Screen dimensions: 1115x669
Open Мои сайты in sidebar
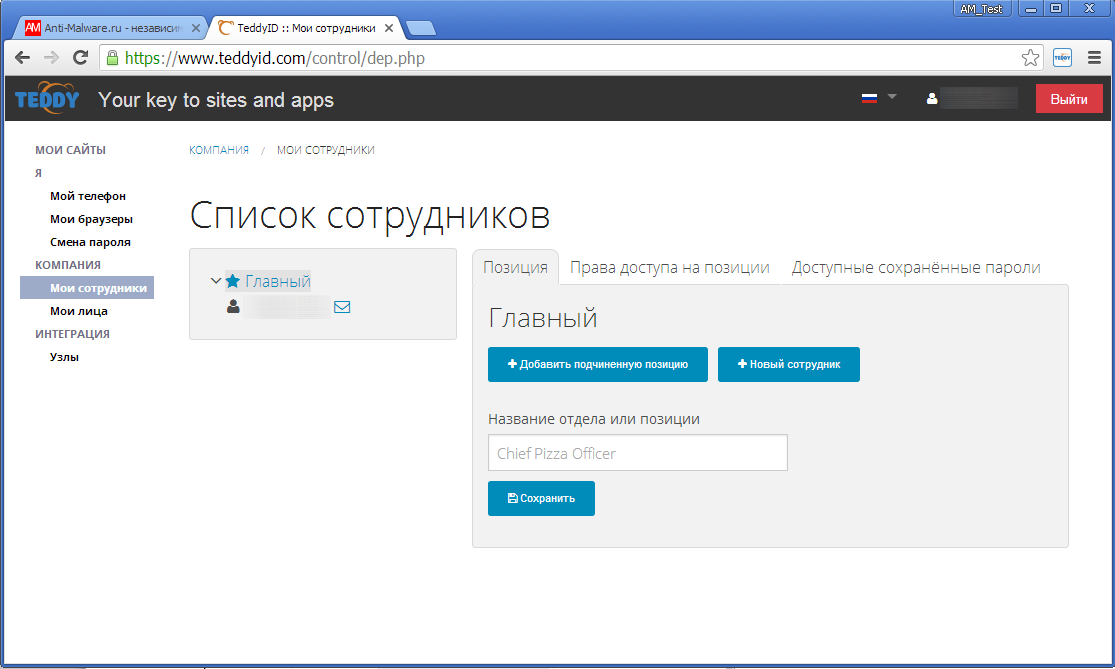[x=70, y=150]
